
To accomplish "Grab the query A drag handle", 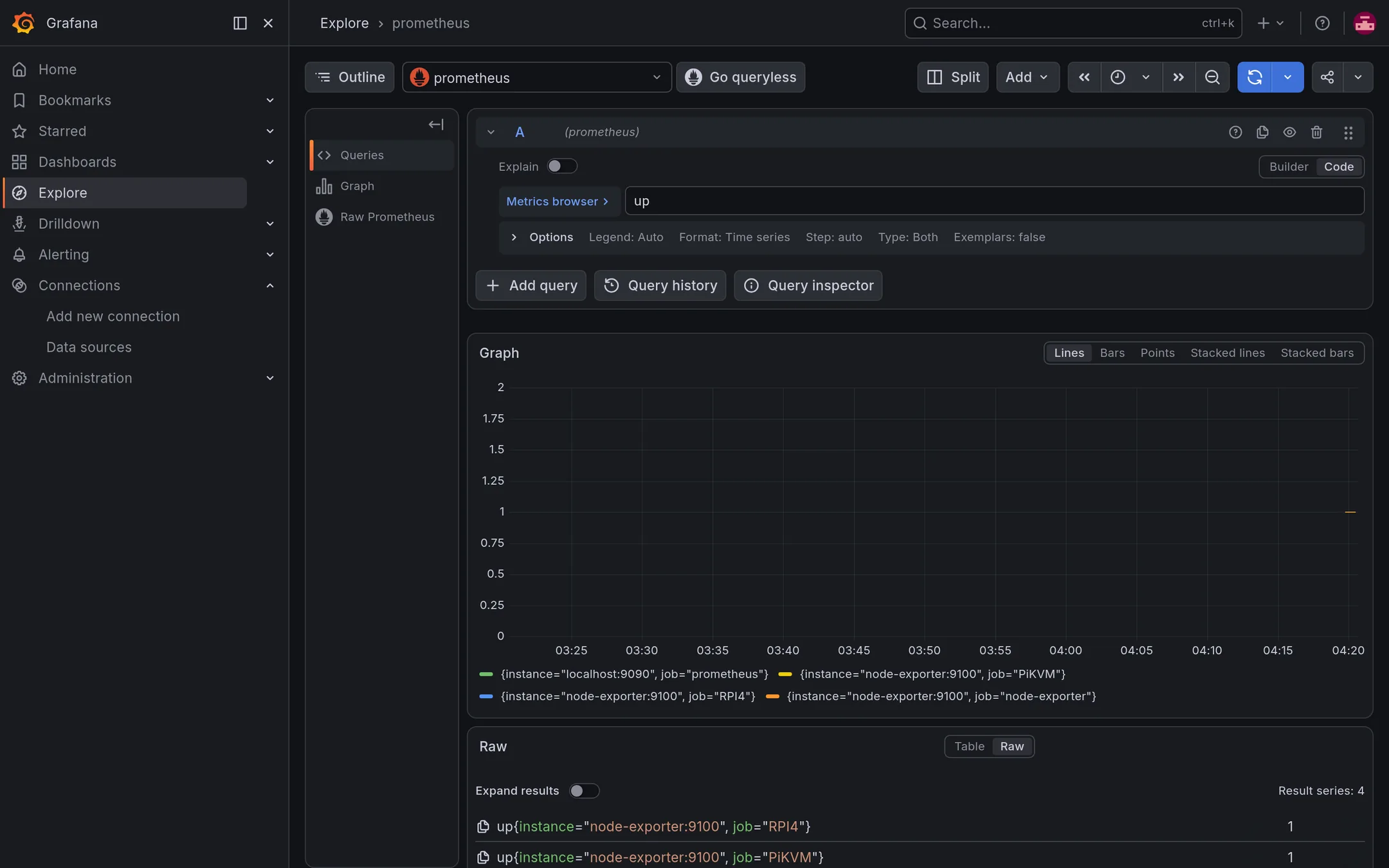I will tap(1348, 132).
